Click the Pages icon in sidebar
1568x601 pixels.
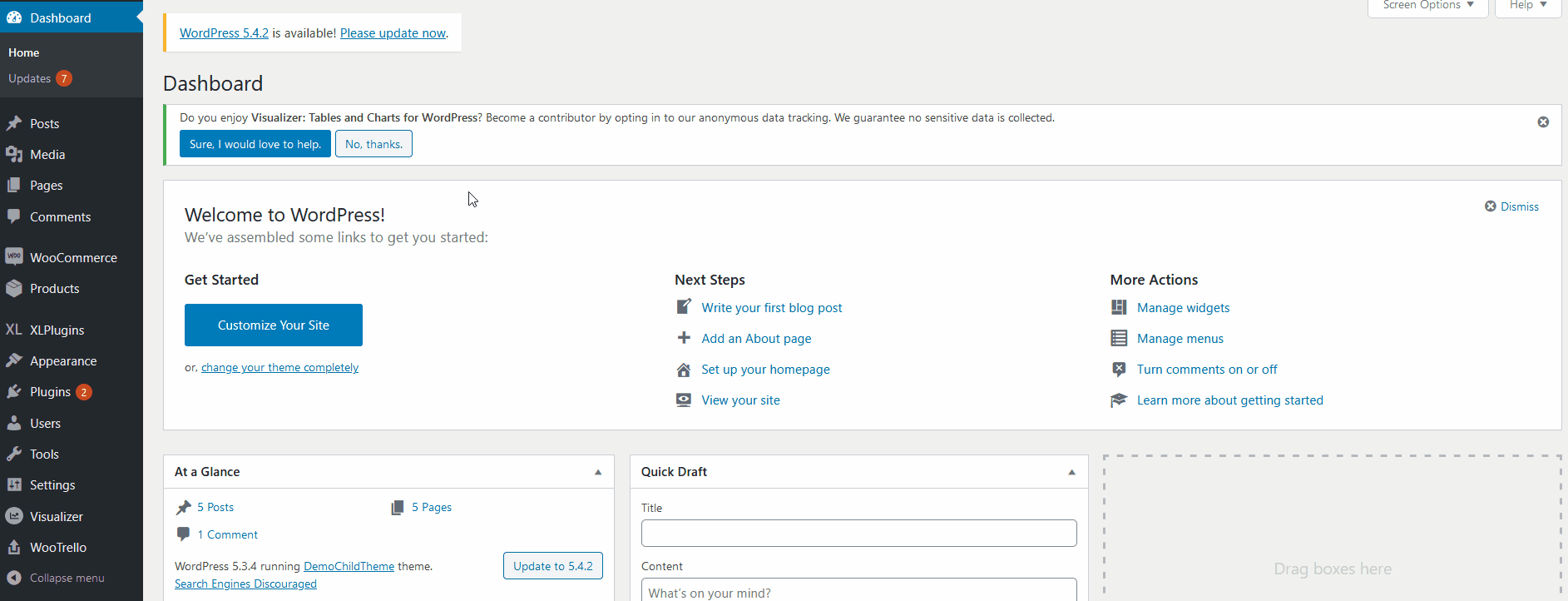[x=14, y=185]
